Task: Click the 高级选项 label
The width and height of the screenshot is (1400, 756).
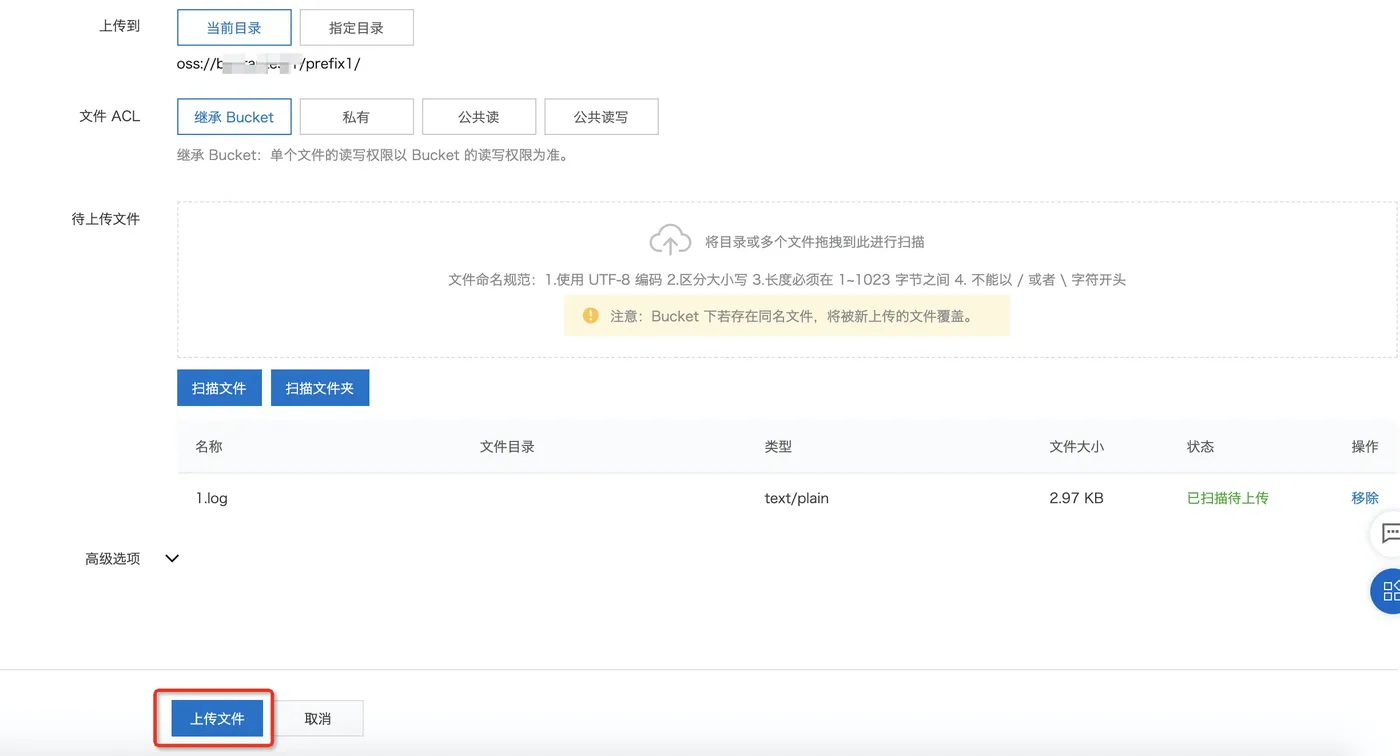Action: point(113,559)
